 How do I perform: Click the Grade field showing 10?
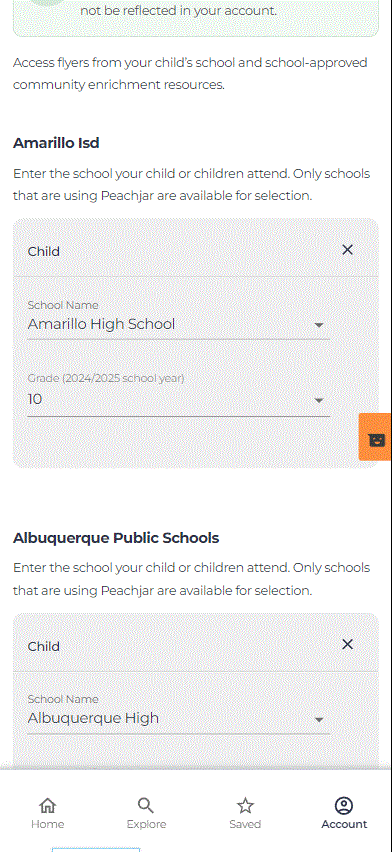tap(178, 395)
